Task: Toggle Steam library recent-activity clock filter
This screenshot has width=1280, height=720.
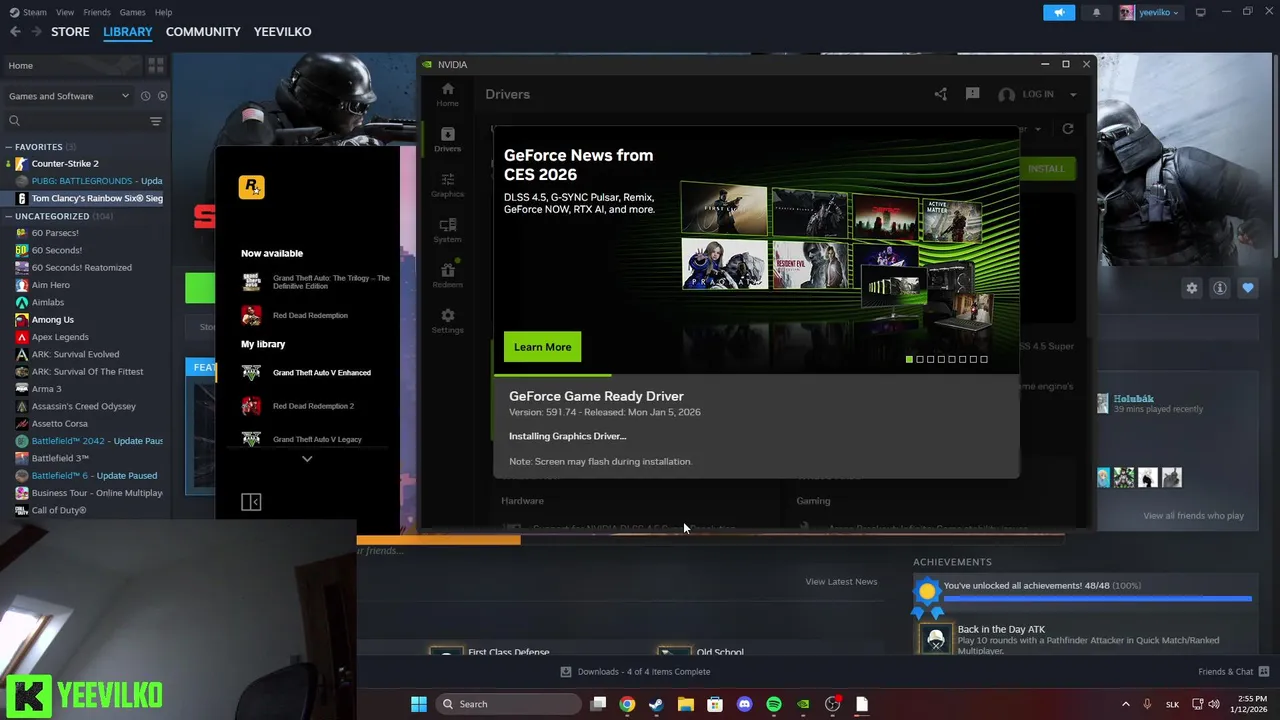Action: point(145,96)
